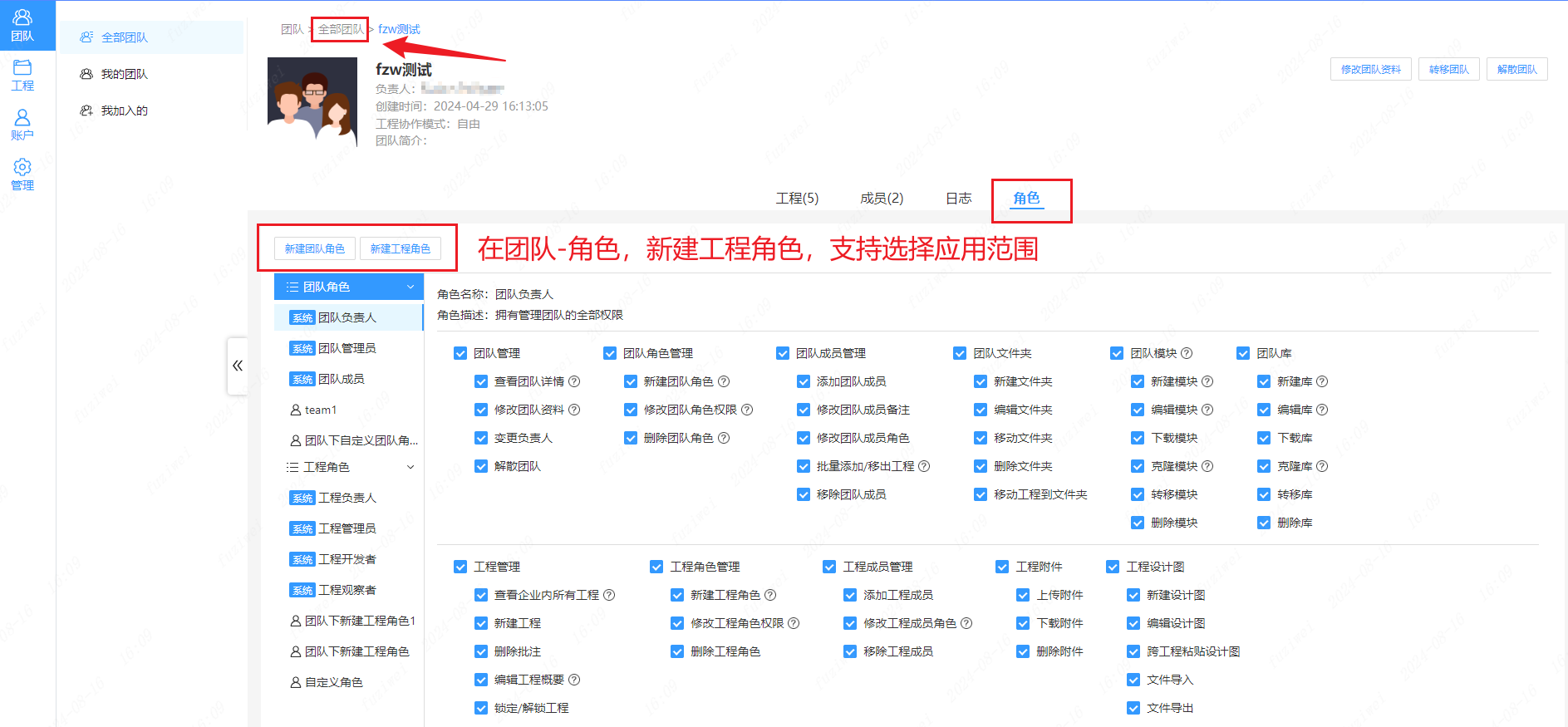Click the help icon next to 新建模块
This screenshot has height=727, width=1568.
tap(1207, 381)
